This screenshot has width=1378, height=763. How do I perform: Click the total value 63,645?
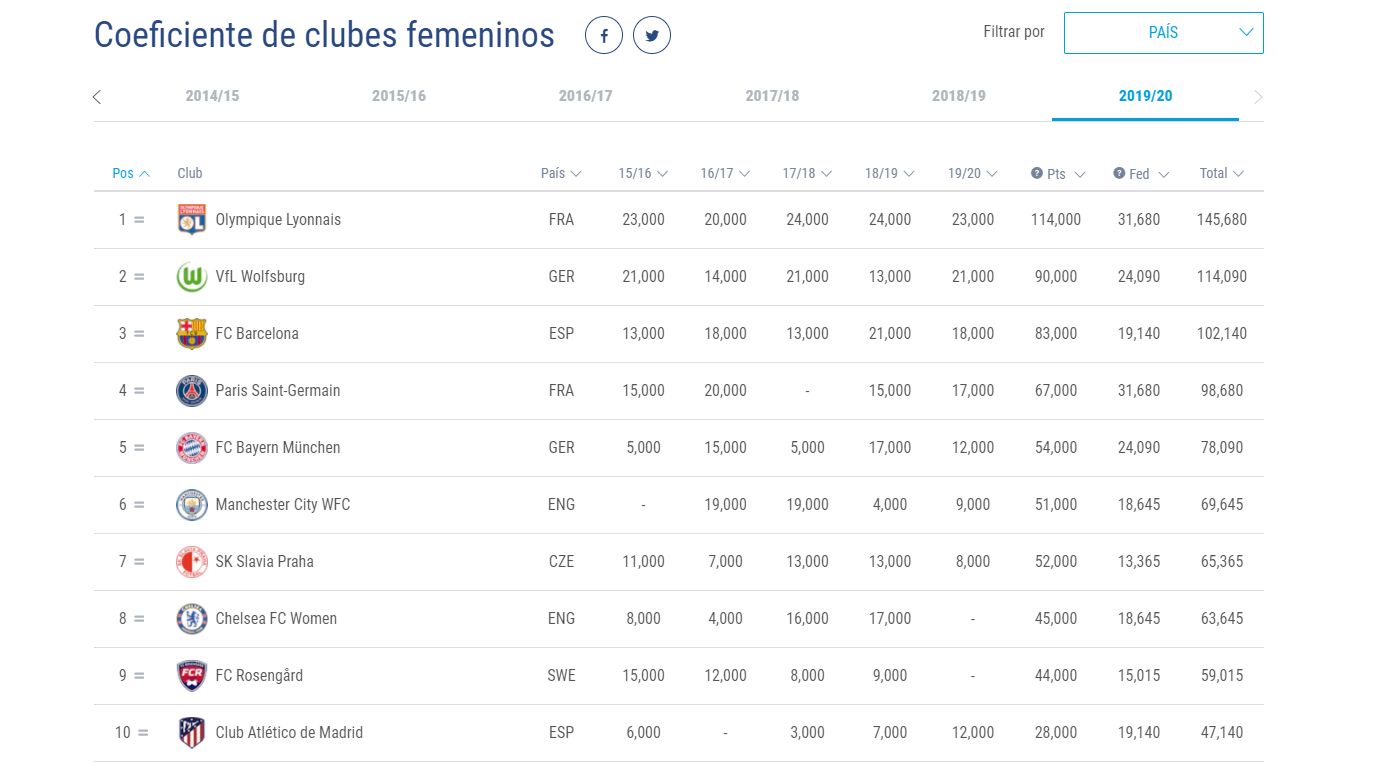1222,618
